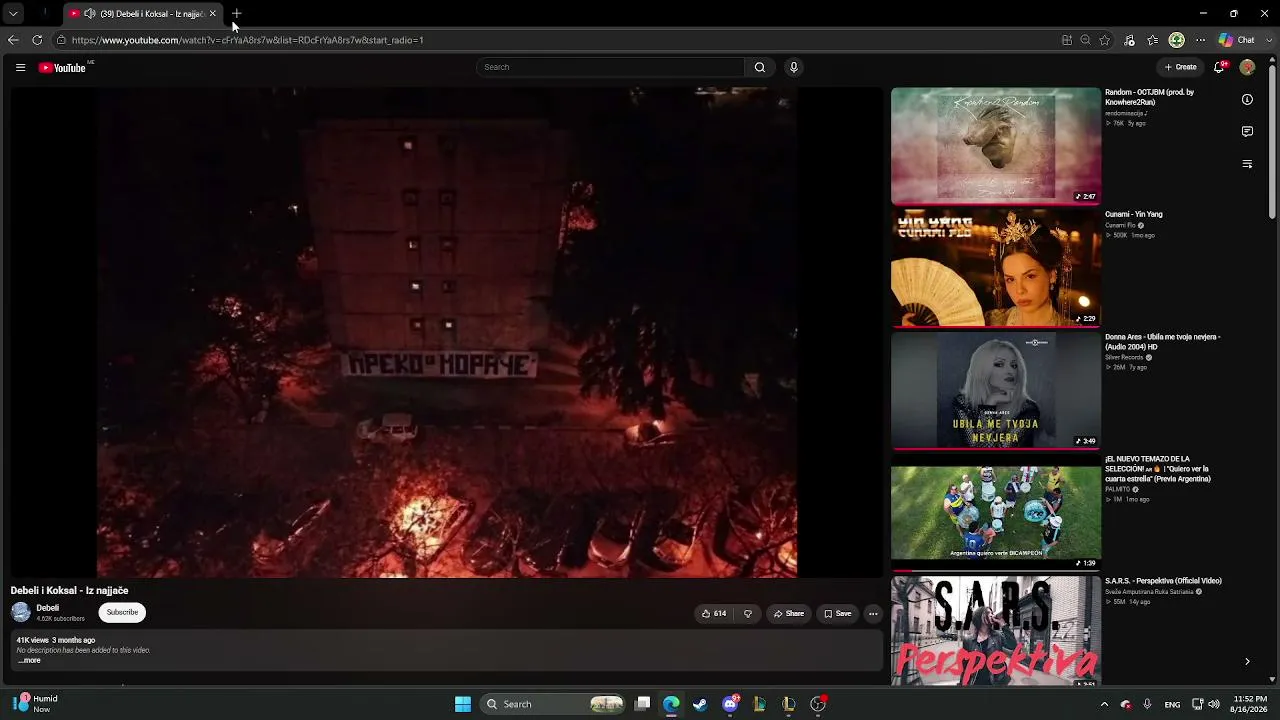
Task: Select the Debeli i Koksal browser tab
Action: 143,14
